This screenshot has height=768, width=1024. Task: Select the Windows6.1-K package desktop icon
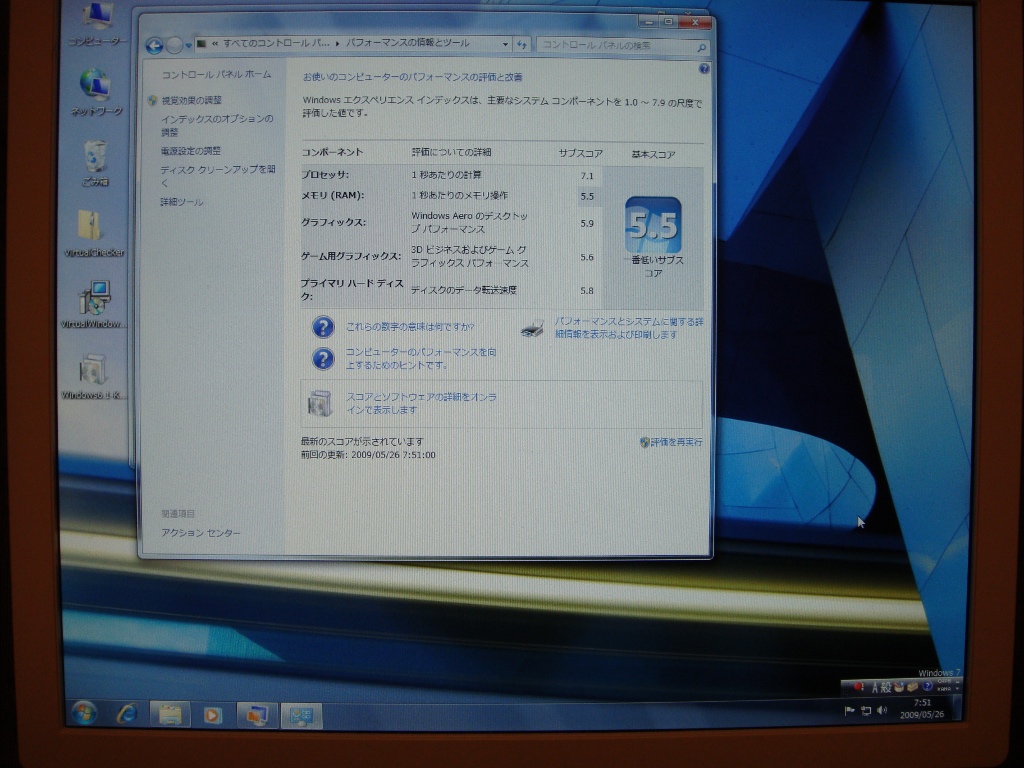pos(93,375)
